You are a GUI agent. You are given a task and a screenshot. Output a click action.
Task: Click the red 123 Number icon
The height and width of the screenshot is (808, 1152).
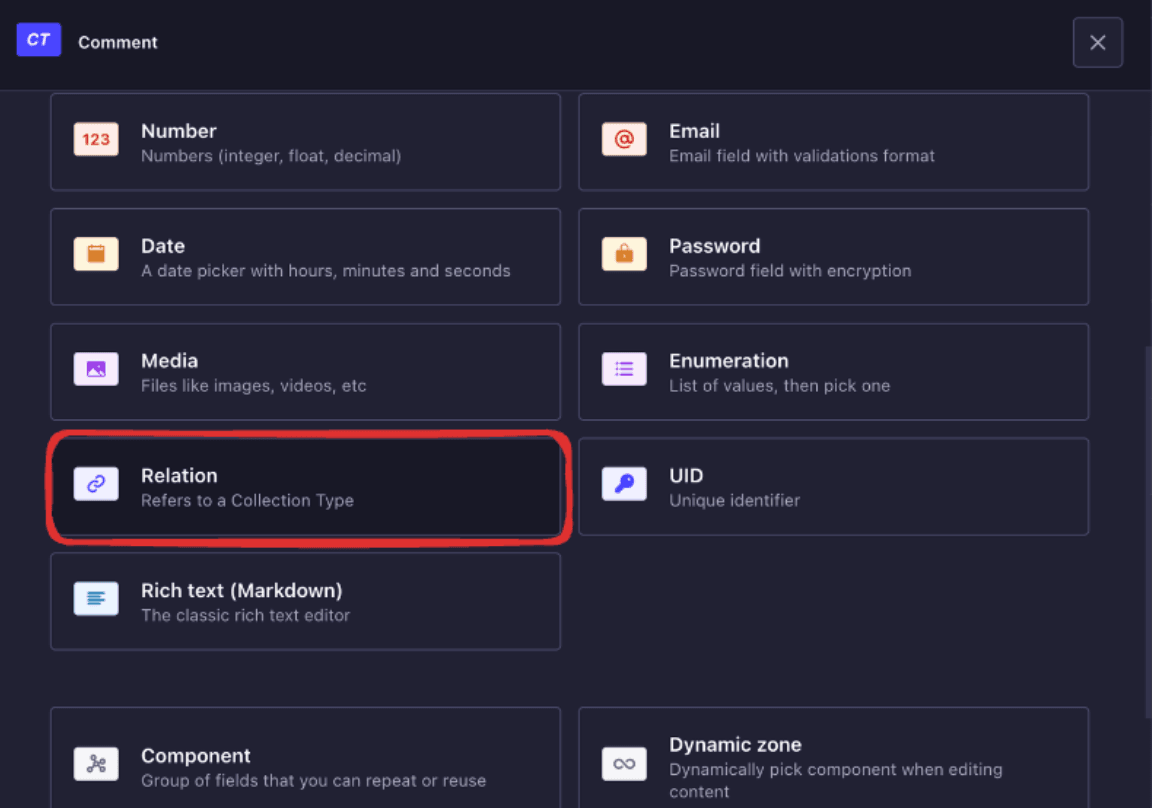(96, 140)
